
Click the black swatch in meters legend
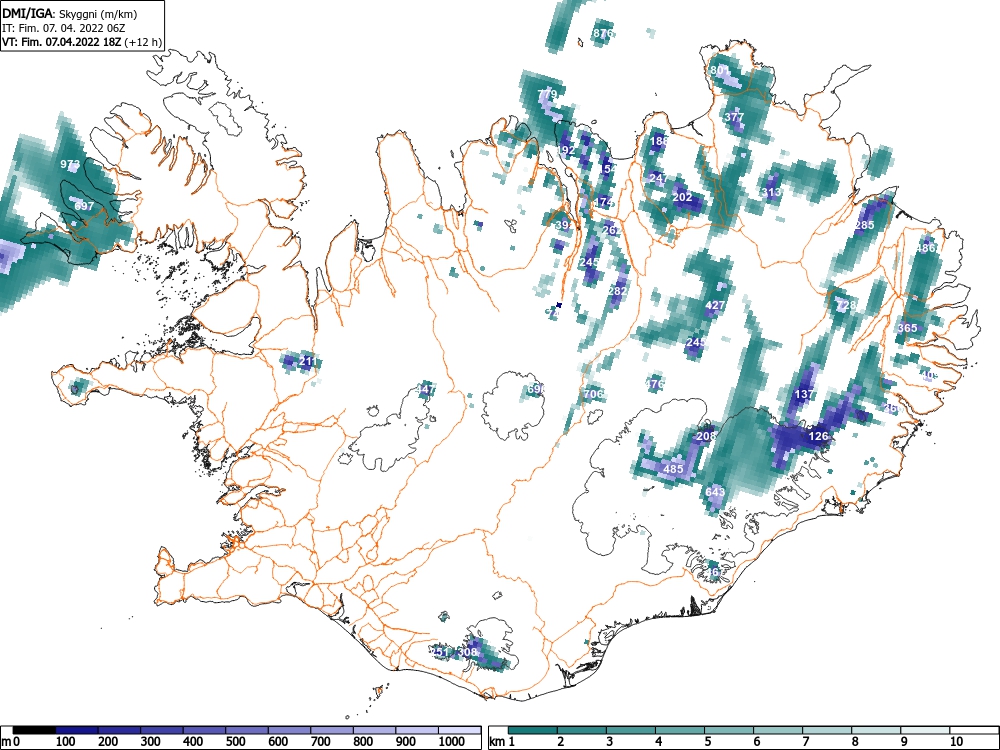click(x=34, y=730)
